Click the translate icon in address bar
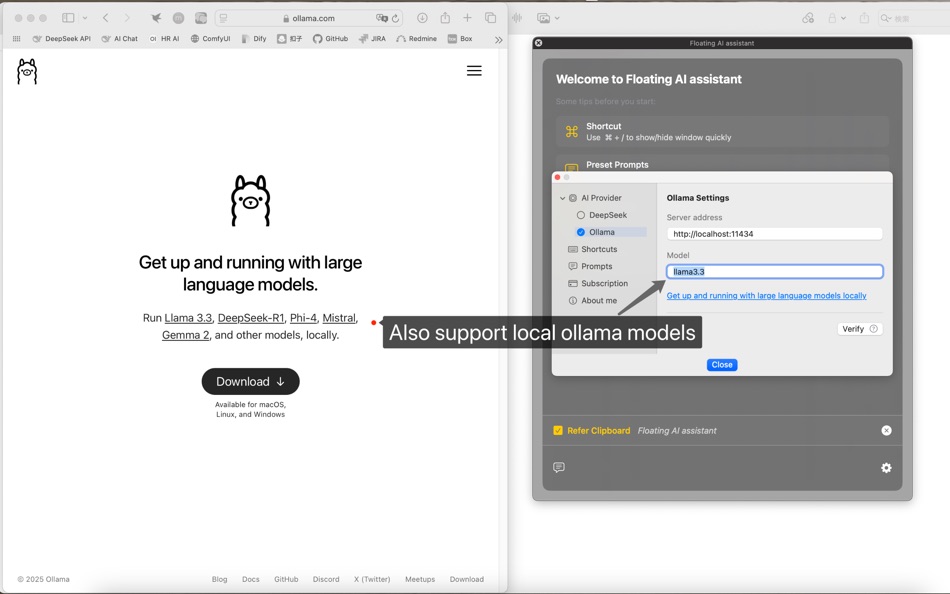The height and width of the screenshot is (594, 950). tap(382, 18)
